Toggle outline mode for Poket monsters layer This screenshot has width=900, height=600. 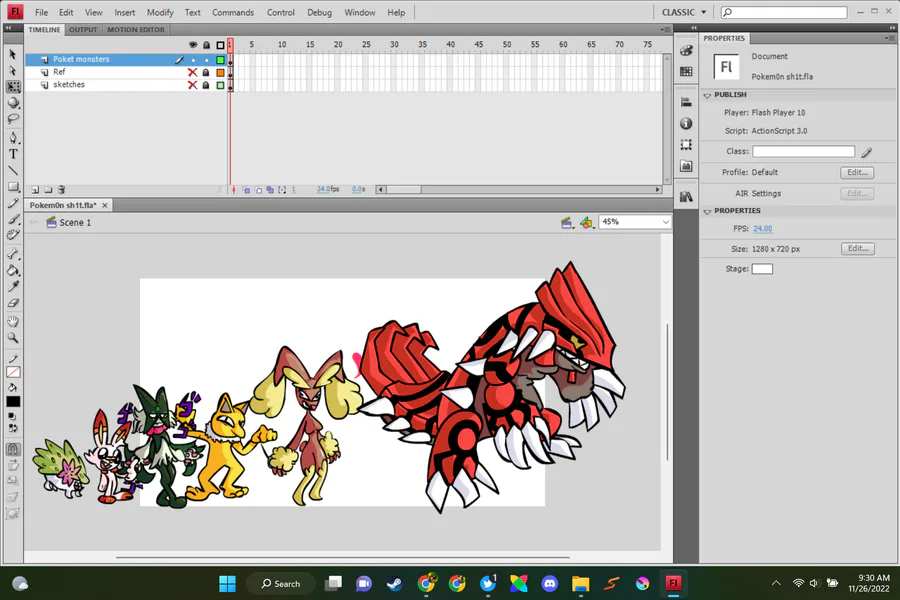(220, 60)
